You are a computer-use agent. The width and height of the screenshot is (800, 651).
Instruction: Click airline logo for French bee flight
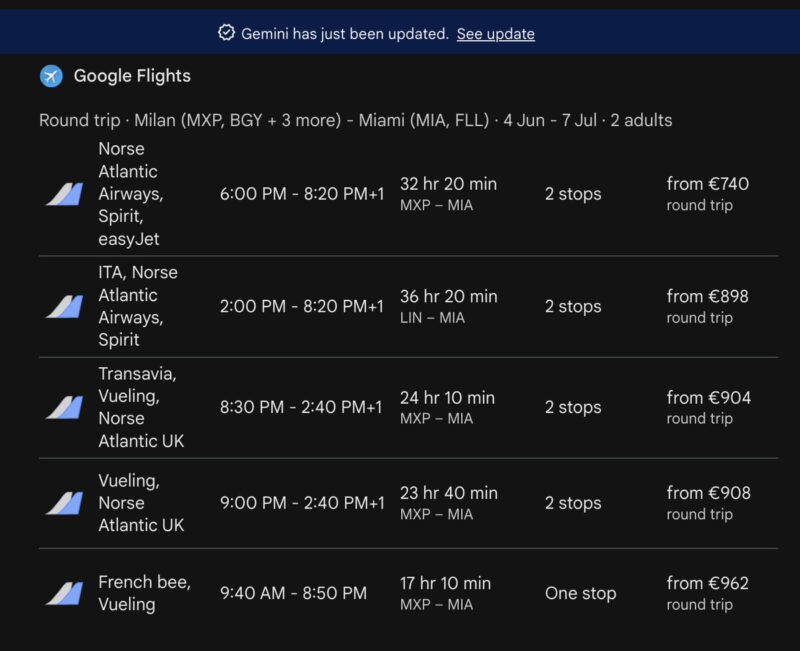[x=64, y=593]
